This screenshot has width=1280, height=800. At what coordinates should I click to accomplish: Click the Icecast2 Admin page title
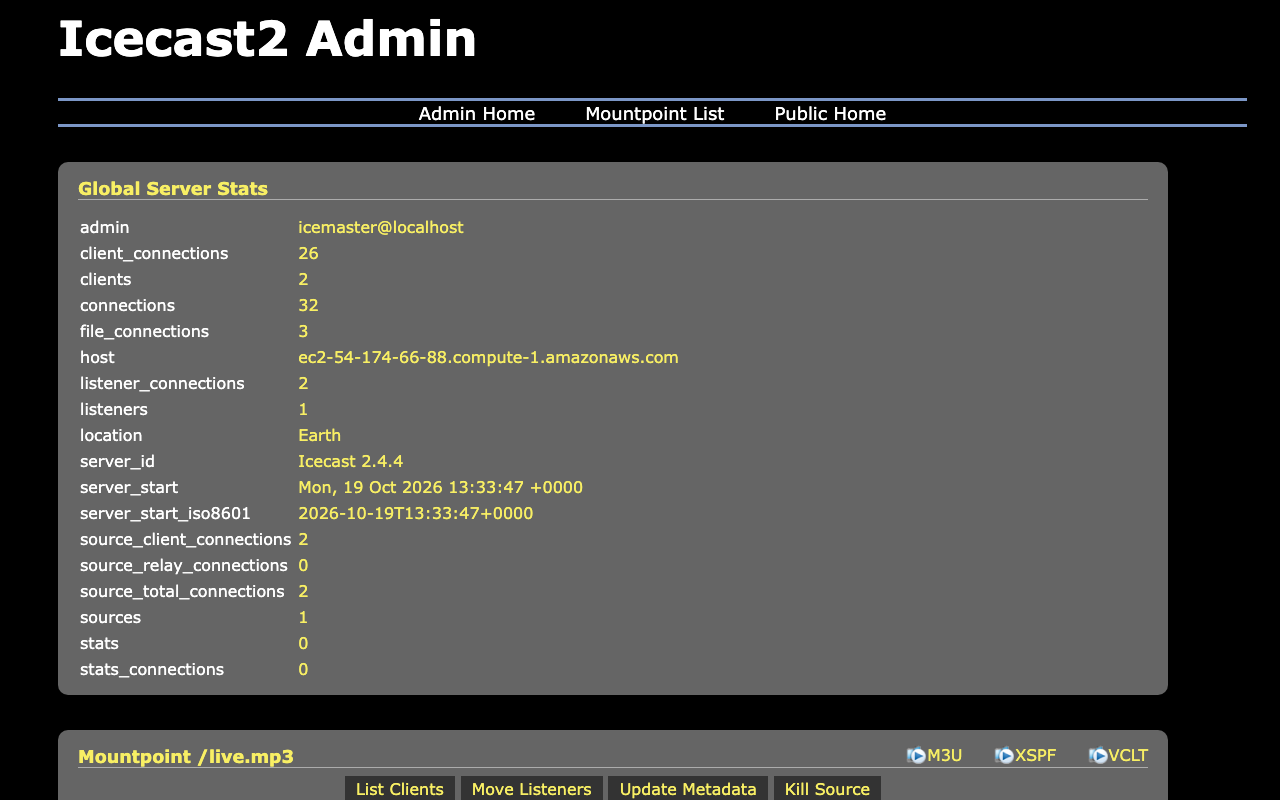click(x=267, y=40)
